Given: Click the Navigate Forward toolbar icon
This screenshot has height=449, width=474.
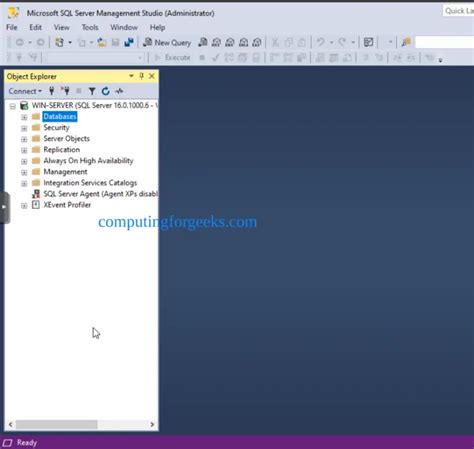Looking at the screenshot, I should pos(40,42).
